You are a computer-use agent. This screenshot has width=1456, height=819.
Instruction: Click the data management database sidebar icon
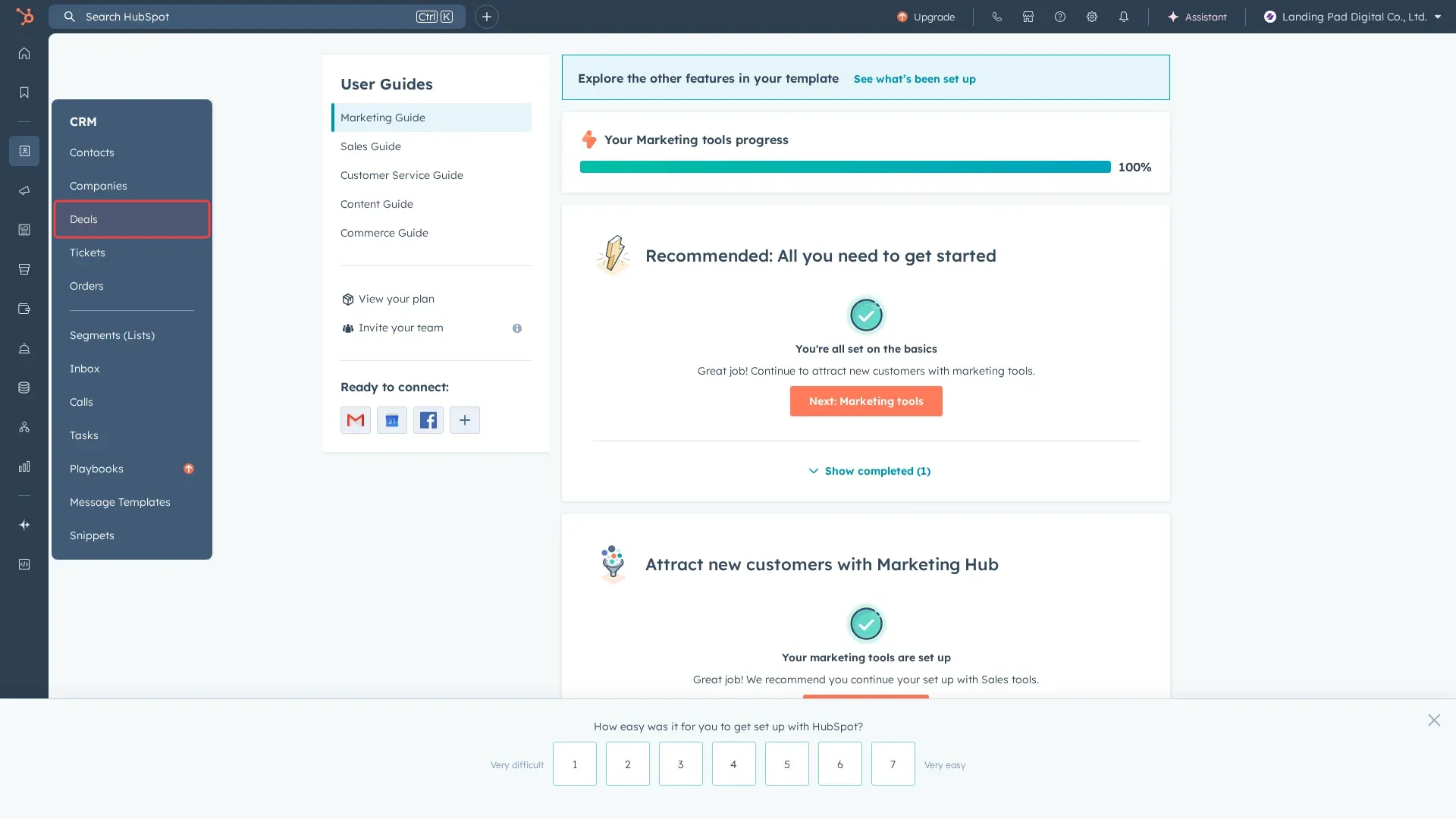point(24,388)
